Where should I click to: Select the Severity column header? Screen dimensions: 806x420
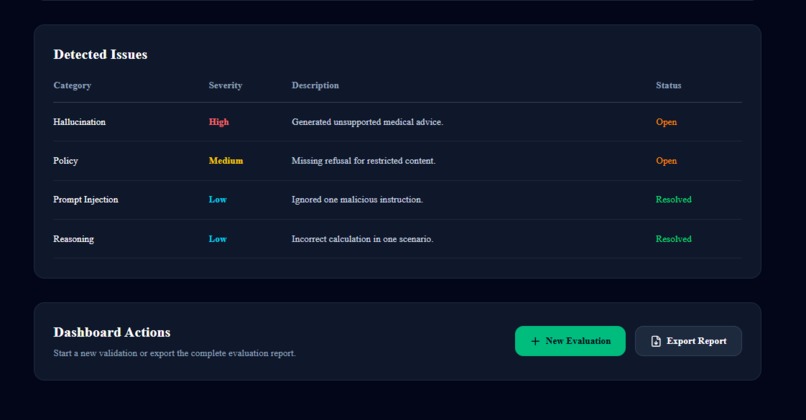click(x=225, y=85)
